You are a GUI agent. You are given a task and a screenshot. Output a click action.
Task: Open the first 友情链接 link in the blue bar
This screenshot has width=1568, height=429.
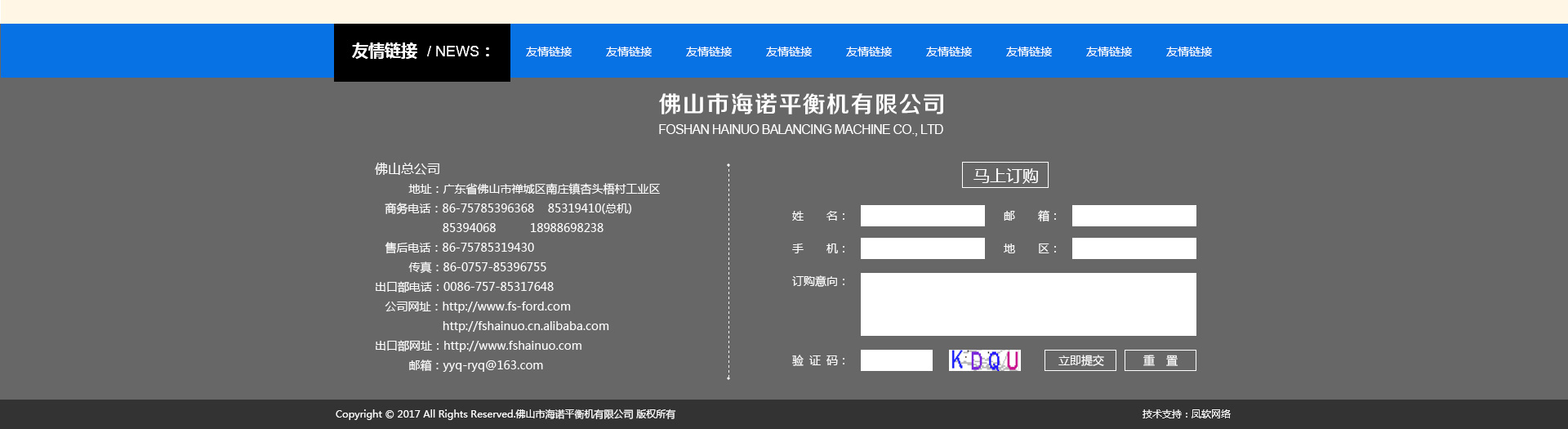549,51
